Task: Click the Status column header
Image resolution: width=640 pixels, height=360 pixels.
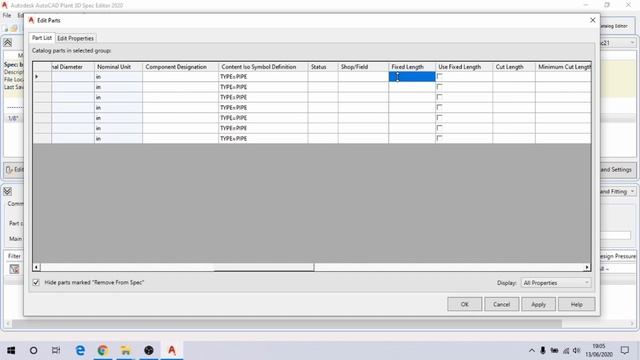Action: (323, 67)
